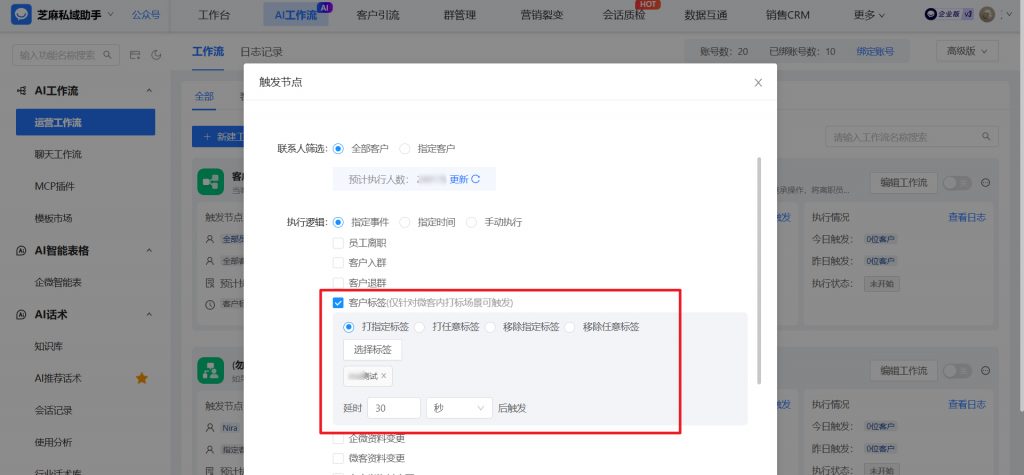Collapse the AI工作流 sidebar group

click(148, 90)
